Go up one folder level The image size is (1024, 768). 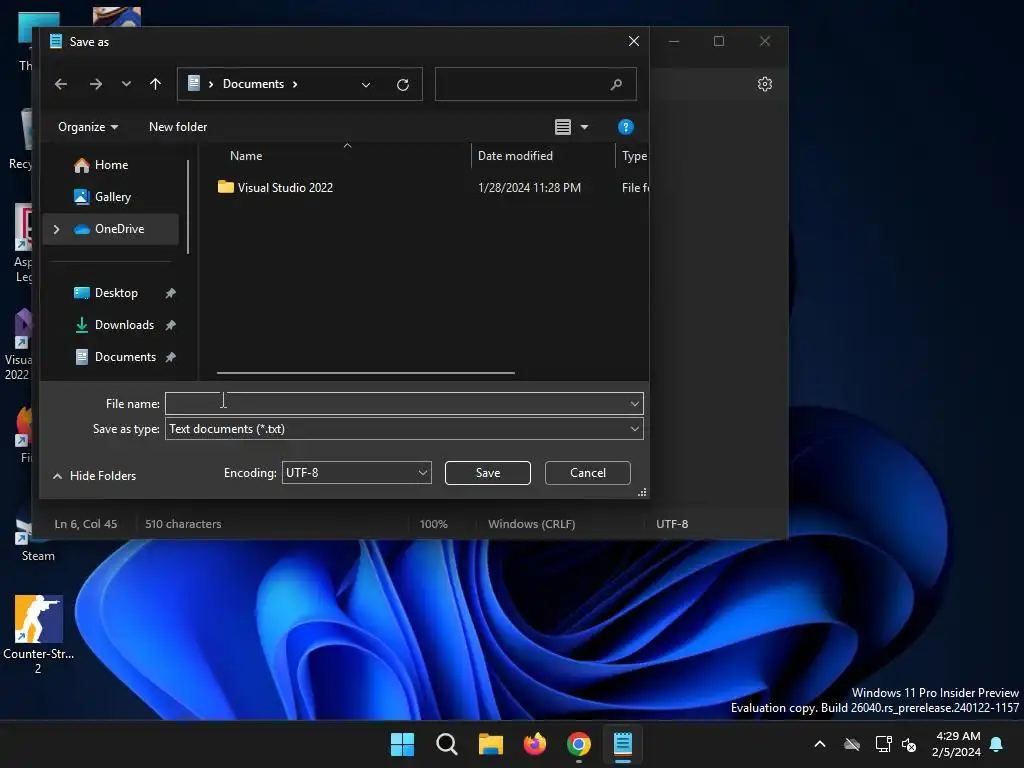click(x=155, y=84)
